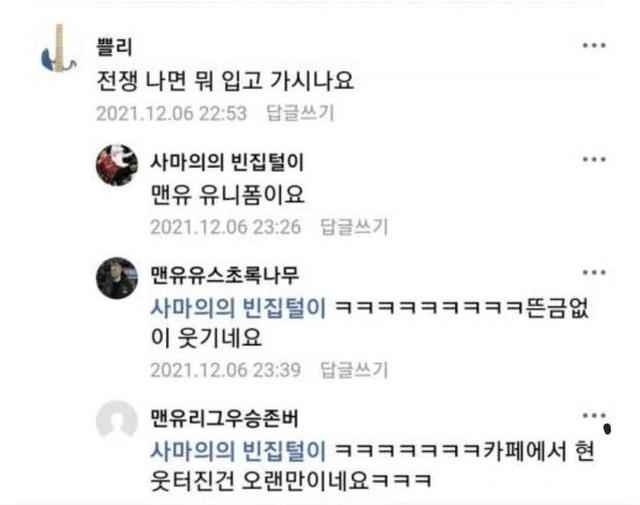Open the more options menu on 뿔리's comment
This screenshot has height=505, width=640.
tap(594, 45)
